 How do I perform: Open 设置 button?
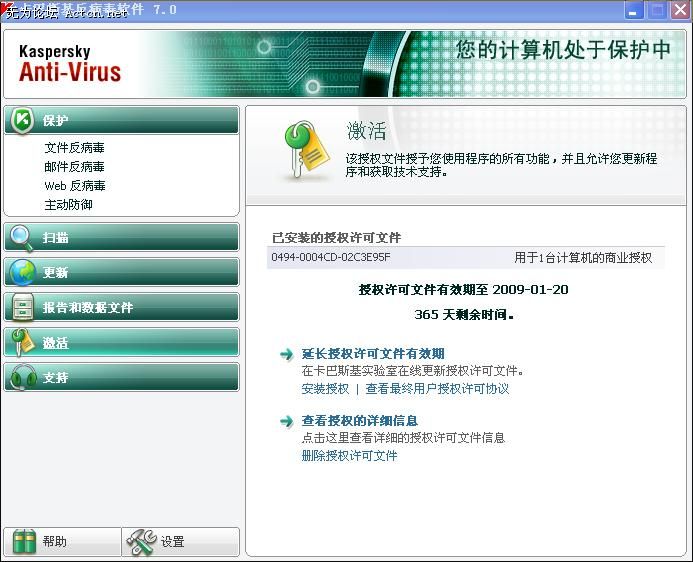click(181, 542)
